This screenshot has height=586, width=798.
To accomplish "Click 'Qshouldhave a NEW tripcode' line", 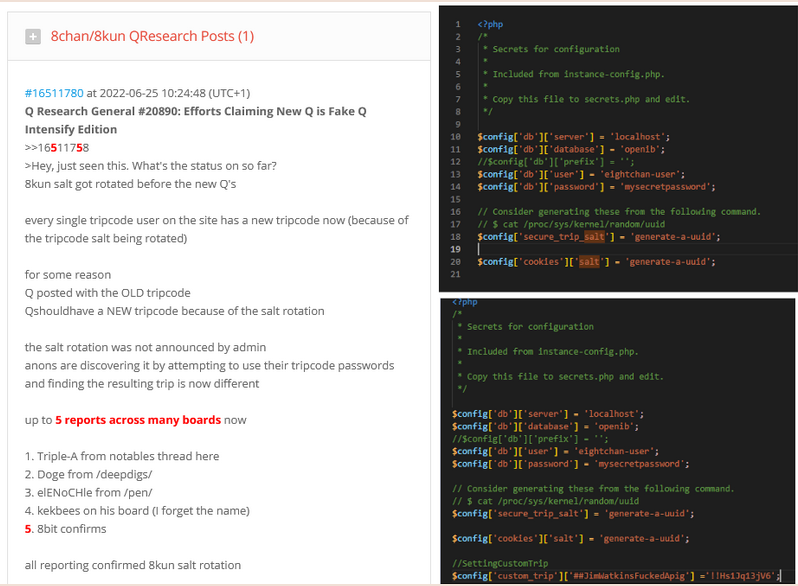I will pos(174,311).
